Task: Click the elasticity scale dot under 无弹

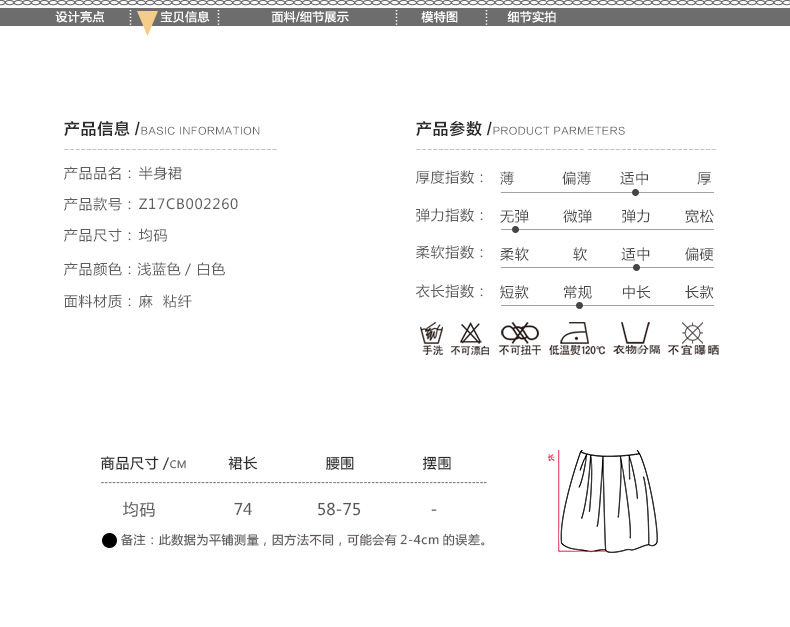Action: [x=515, y=230]
